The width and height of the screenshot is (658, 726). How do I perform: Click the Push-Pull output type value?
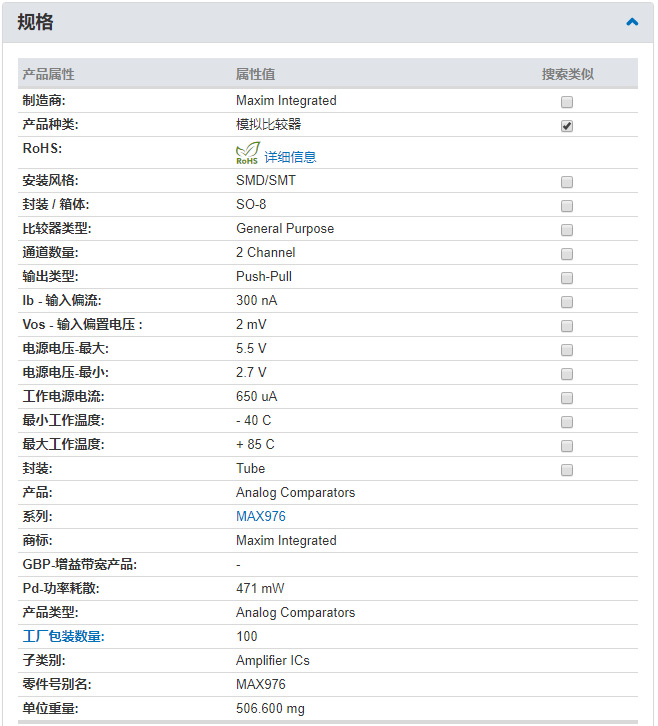pos(264,276)
